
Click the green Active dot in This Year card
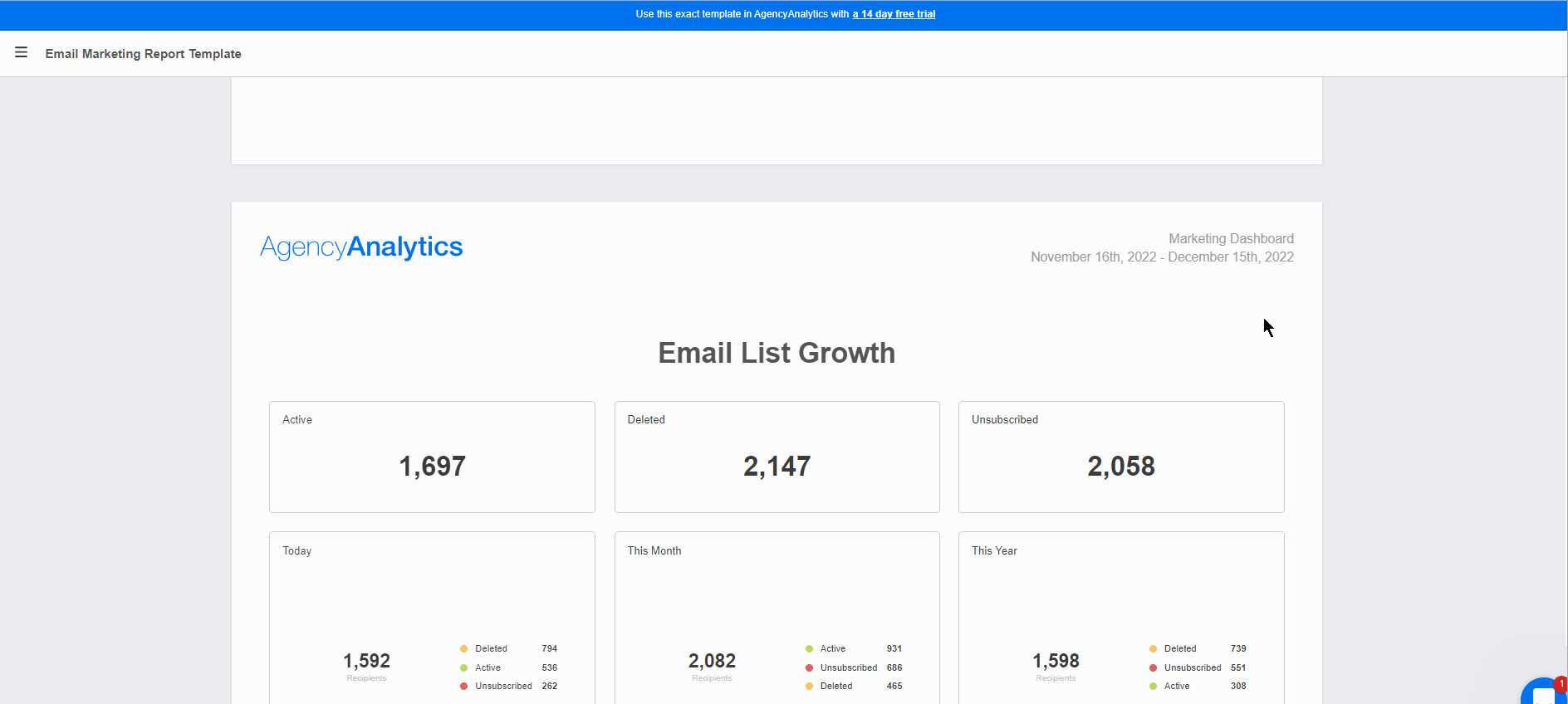point(1153,686)
